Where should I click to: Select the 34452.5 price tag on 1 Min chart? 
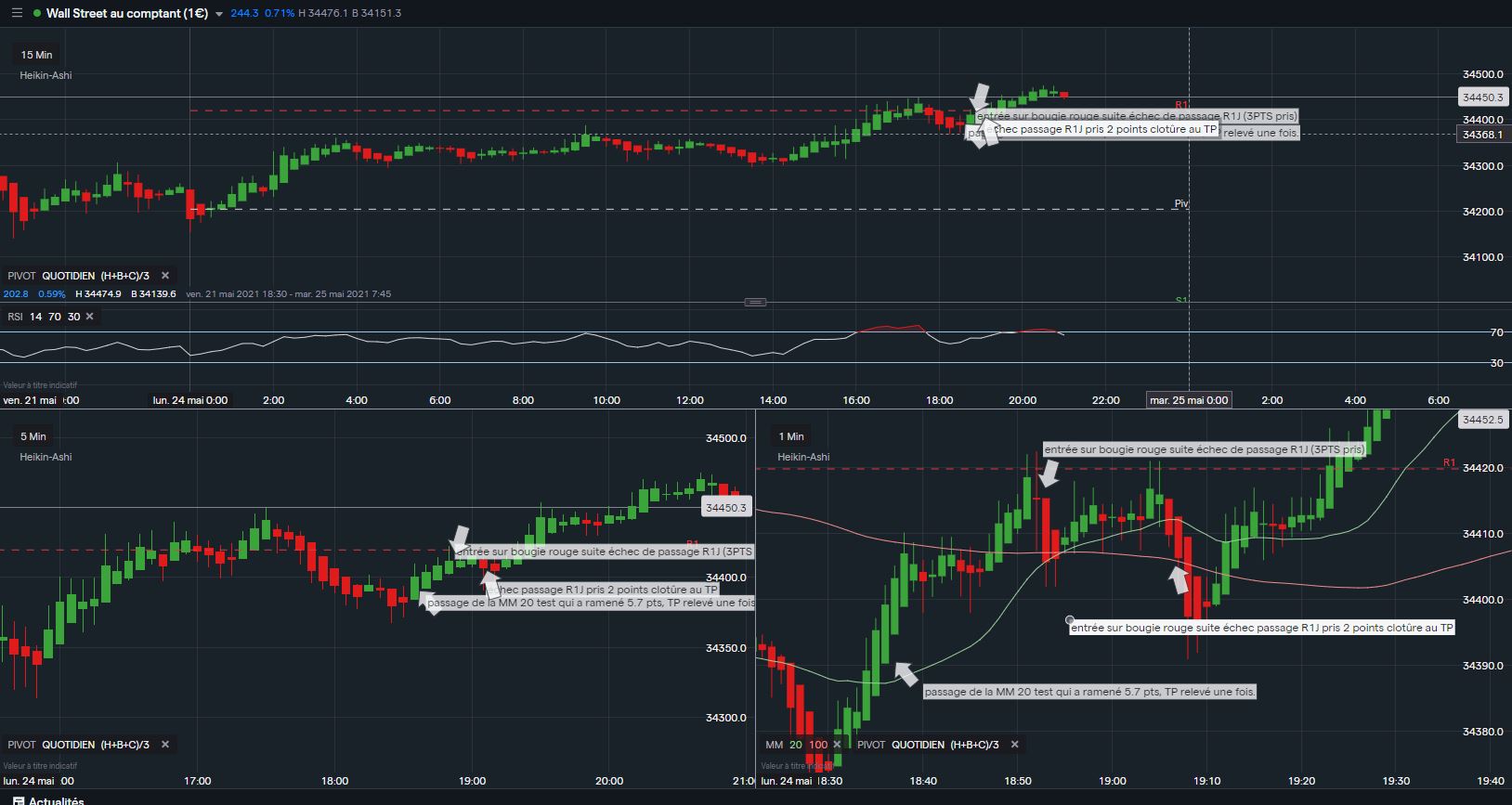[1482, 420]
